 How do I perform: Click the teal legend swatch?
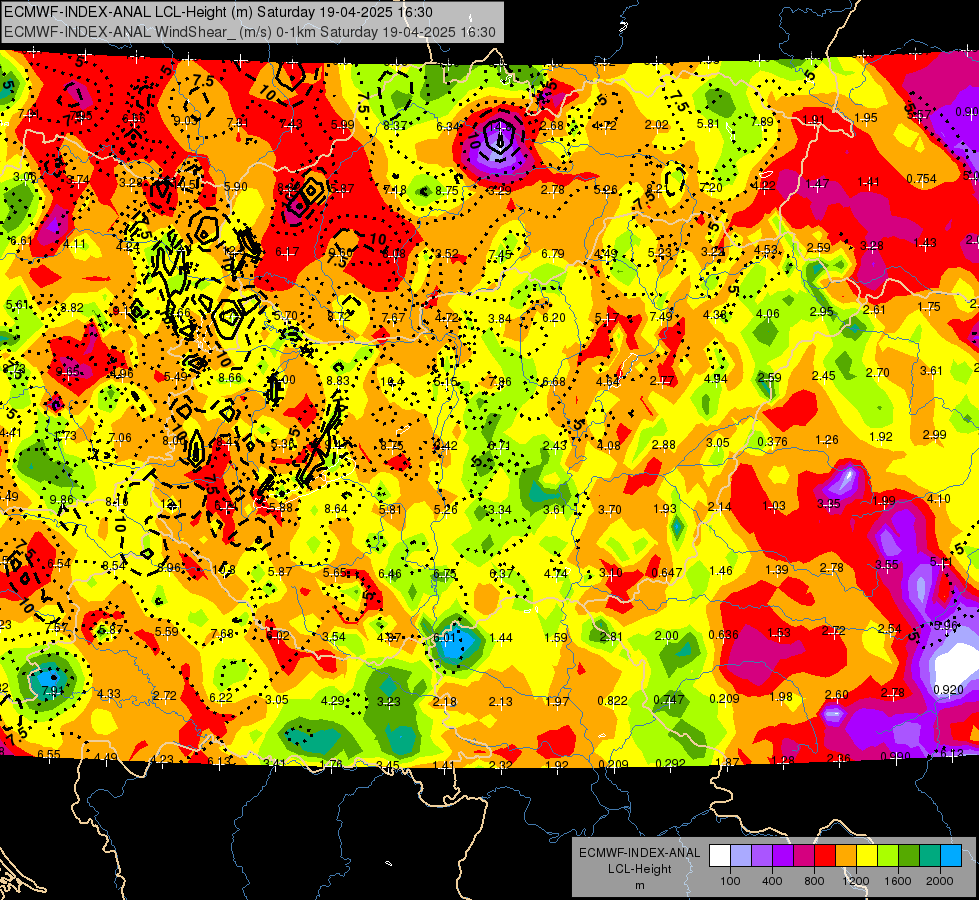pyautogui.click(x=930, y=856)
